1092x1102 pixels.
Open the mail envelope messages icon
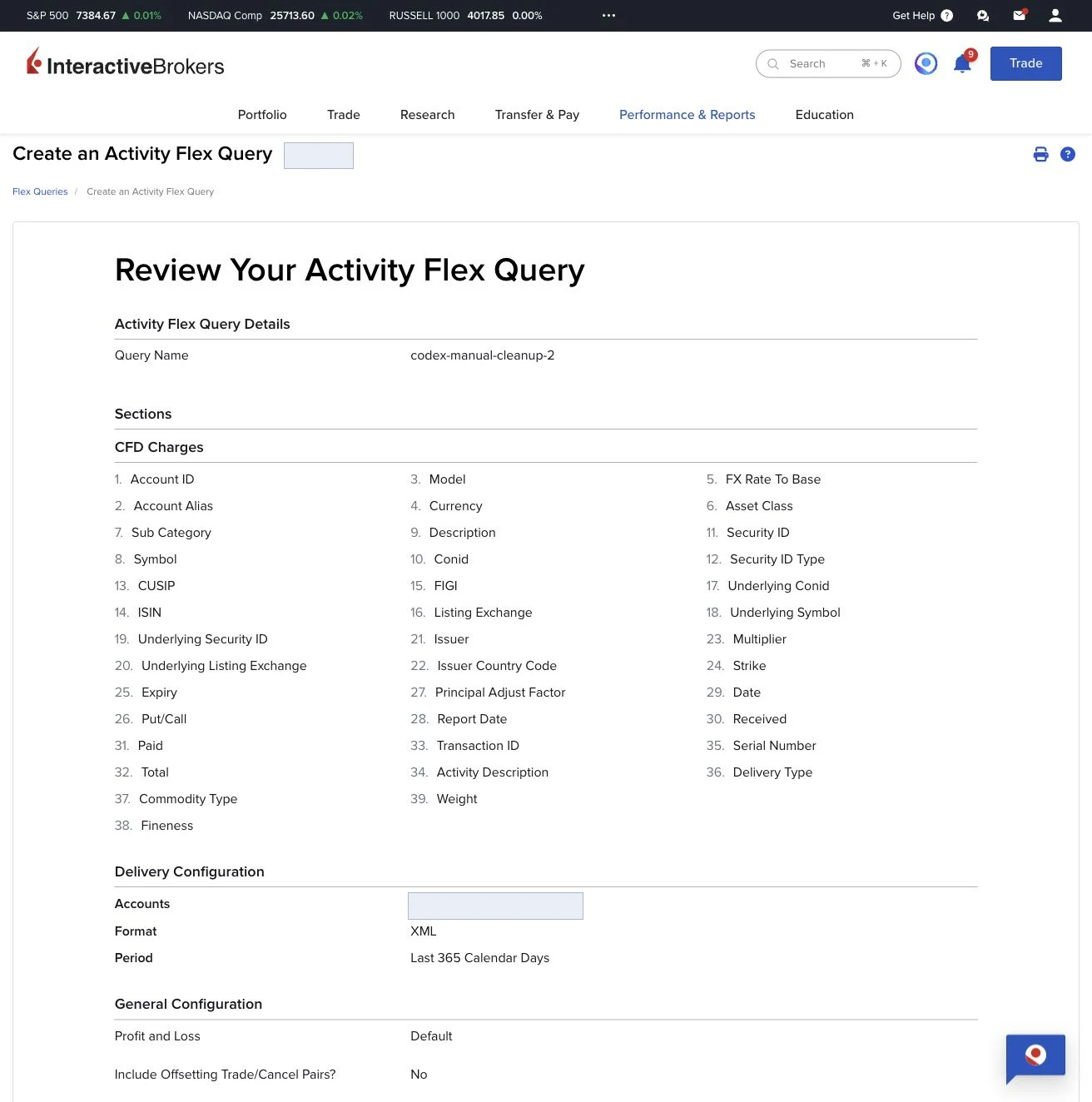tap(1020, 15)
